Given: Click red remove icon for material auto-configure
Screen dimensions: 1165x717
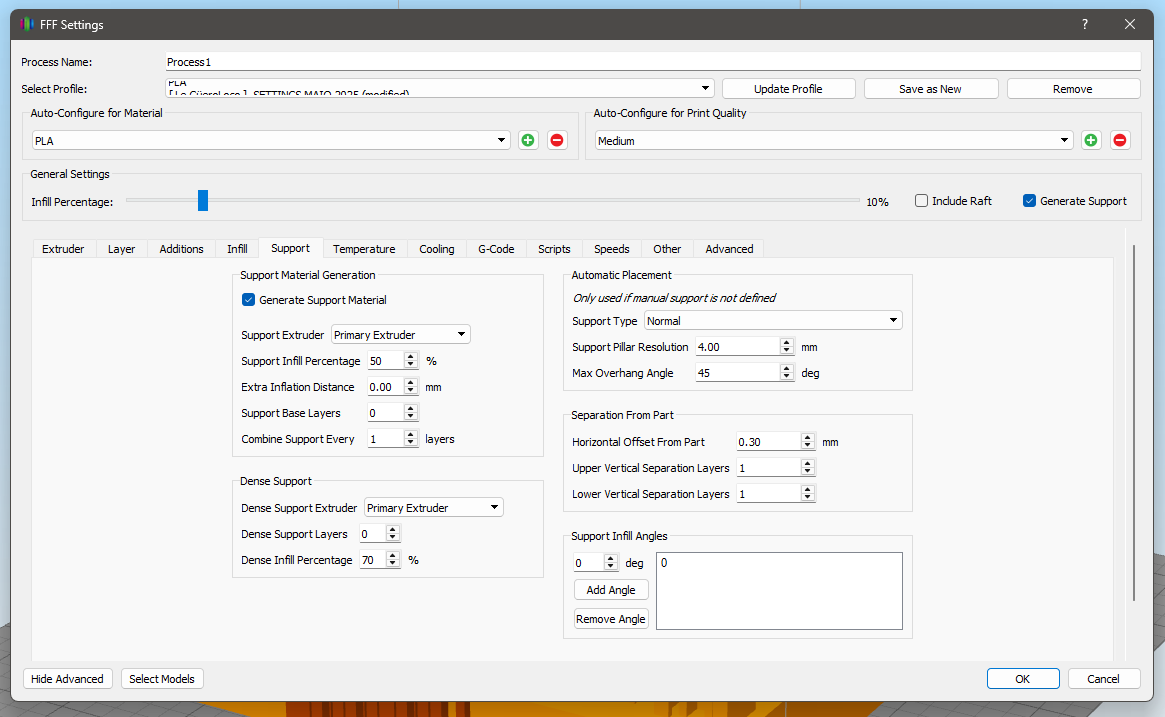Looking at the screenshot, I should [557, 141].
